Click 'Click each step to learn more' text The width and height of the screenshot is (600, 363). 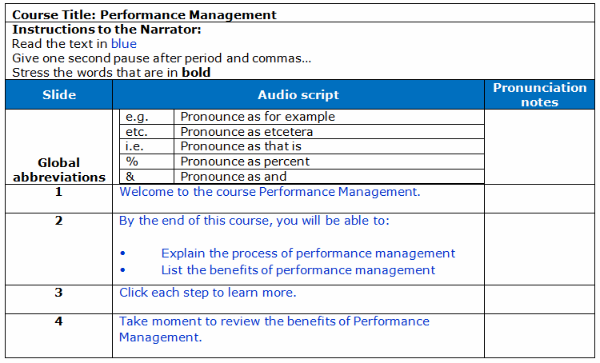[208, 293]
